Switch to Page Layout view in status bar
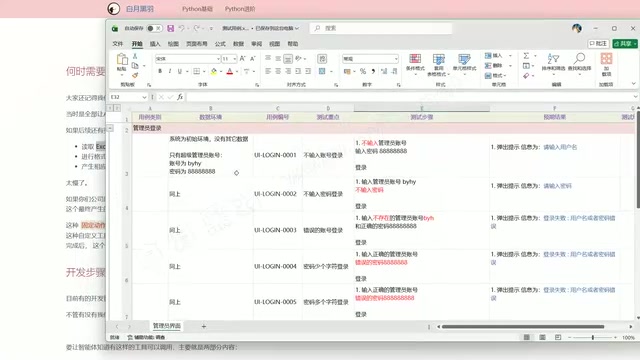This screenshot has width=640, height=360. 542,338
